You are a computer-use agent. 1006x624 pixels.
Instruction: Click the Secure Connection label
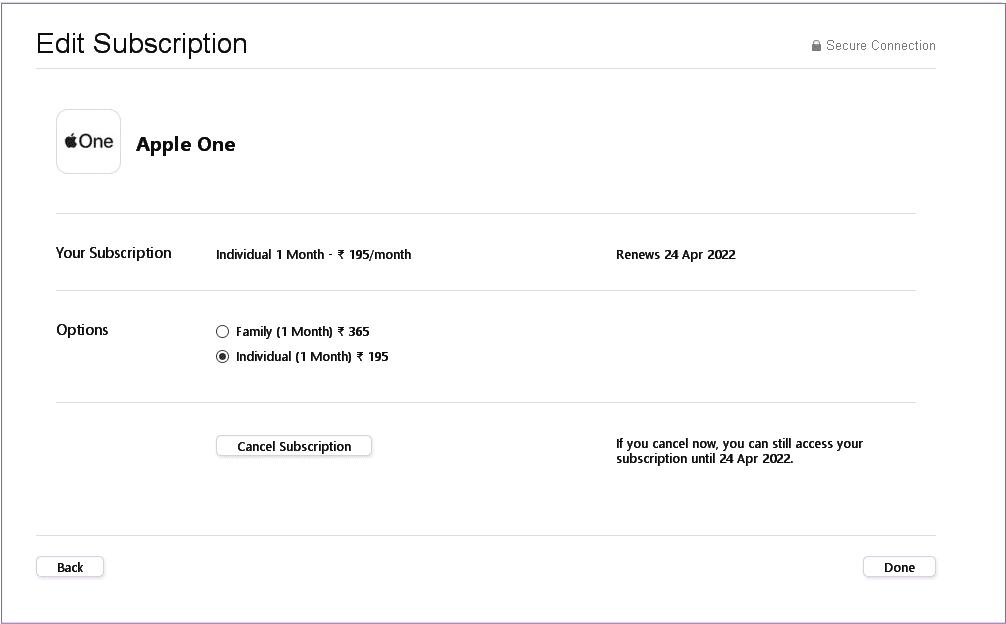point(880,46)
